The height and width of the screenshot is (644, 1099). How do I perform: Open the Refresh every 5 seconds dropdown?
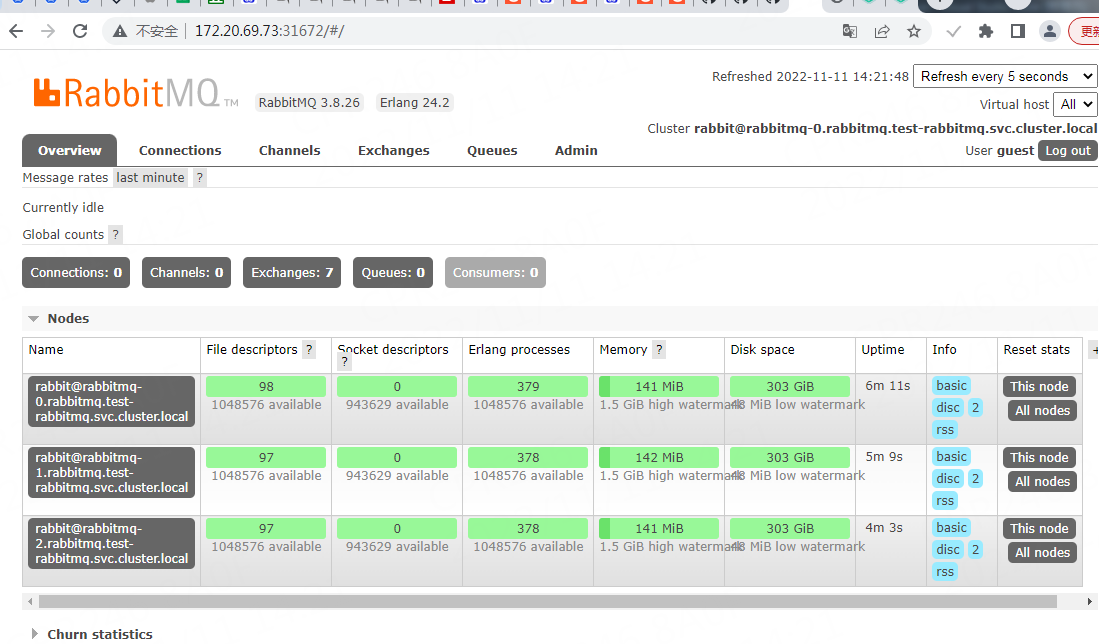(1004, 76)
